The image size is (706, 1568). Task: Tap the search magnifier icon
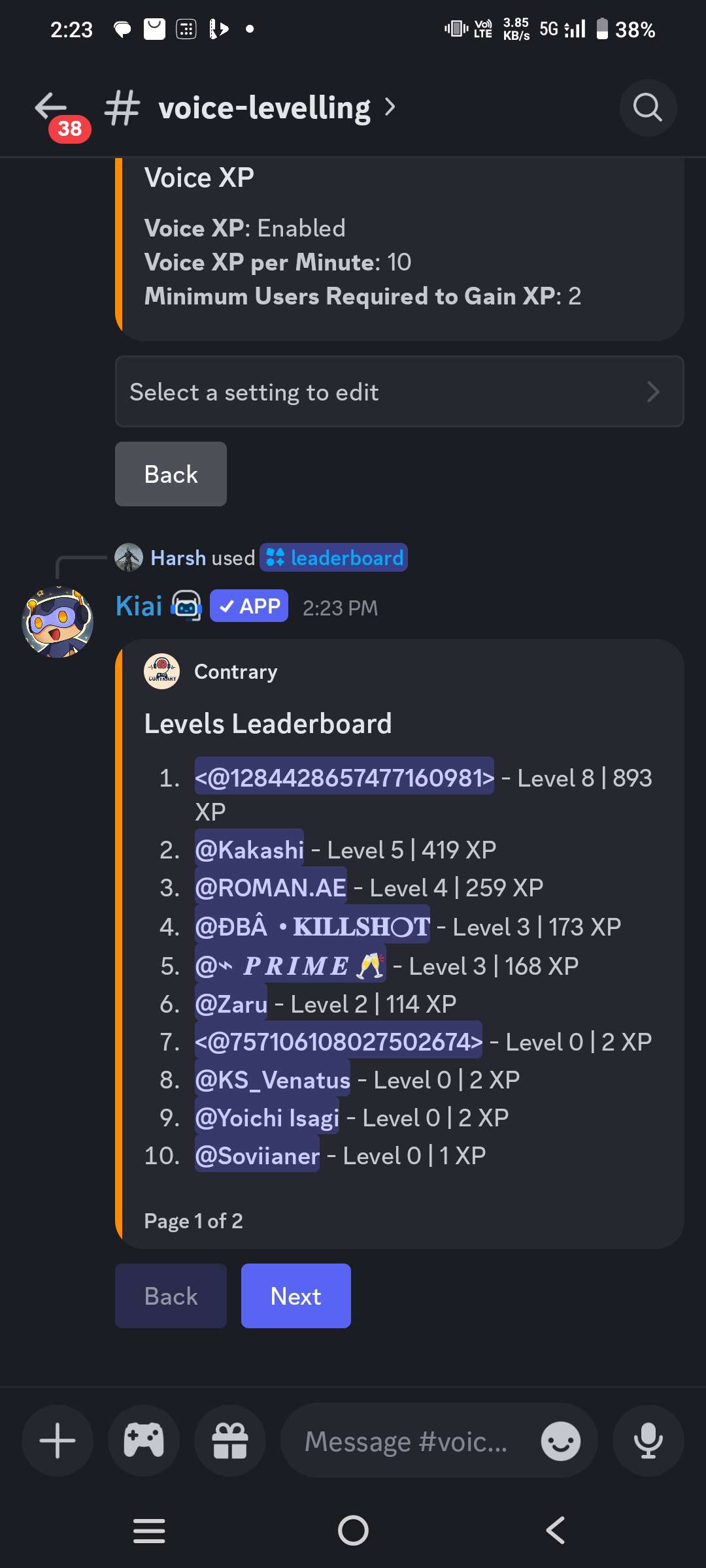[x=648, y=108]
